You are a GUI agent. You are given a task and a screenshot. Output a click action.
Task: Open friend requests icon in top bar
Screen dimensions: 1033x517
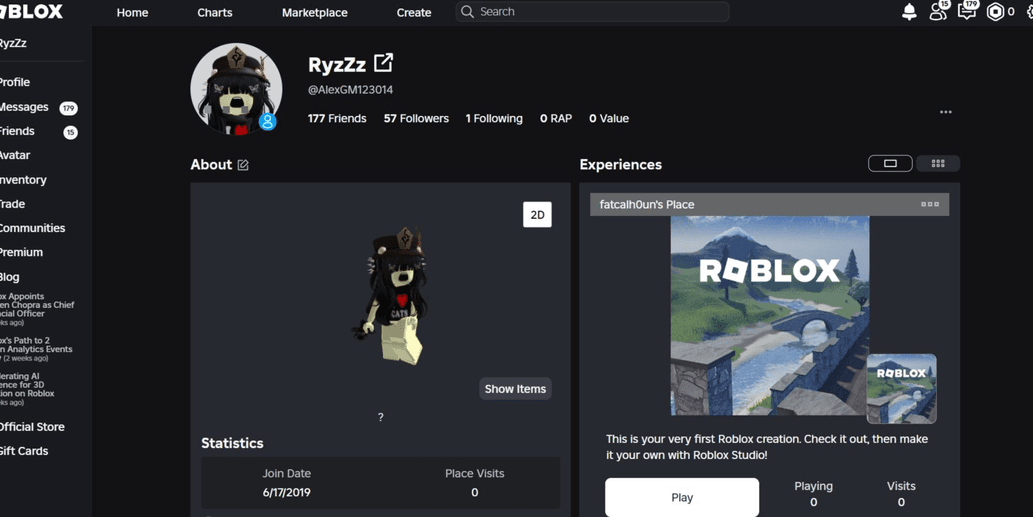coord(939,11)
